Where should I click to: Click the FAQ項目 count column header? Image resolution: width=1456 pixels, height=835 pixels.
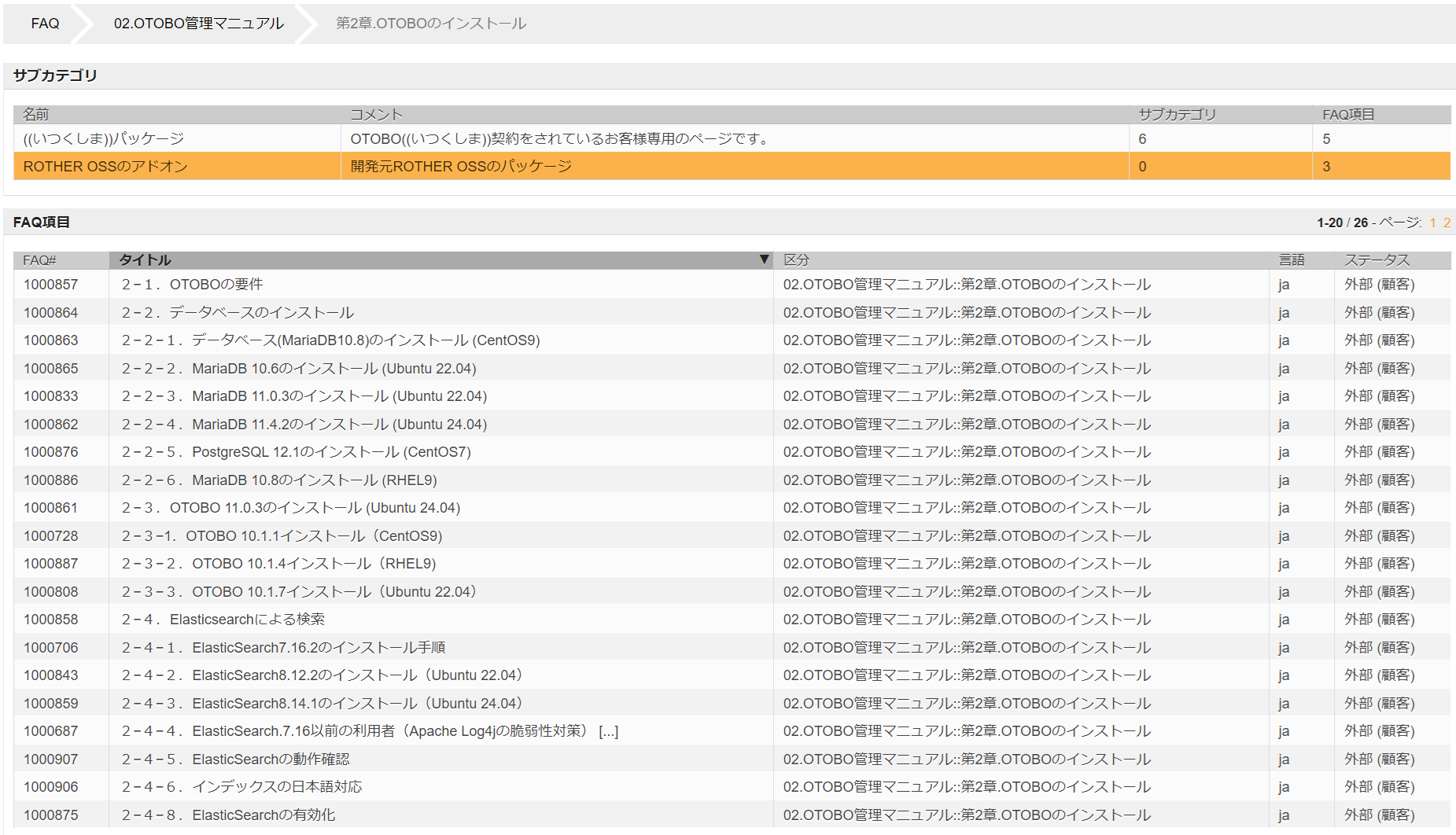click(1348, 115)
